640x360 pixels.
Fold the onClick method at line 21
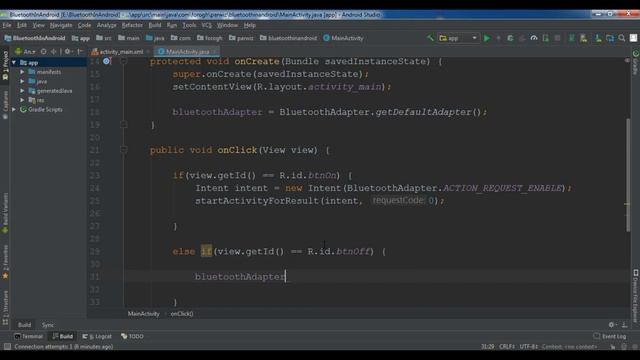tap(124, 150)
